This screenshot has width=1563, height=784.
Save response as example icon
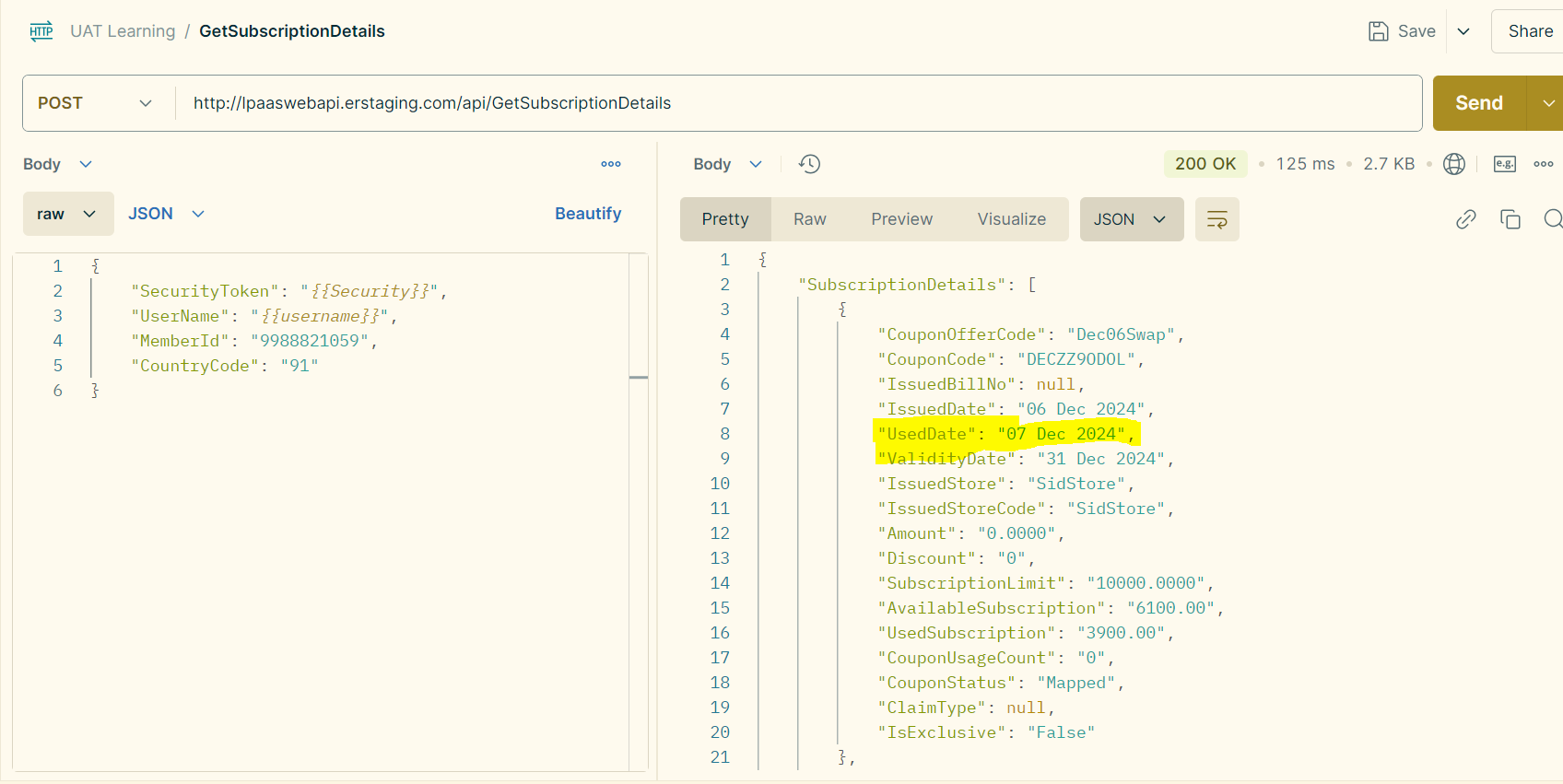(x=1504, y=164)
